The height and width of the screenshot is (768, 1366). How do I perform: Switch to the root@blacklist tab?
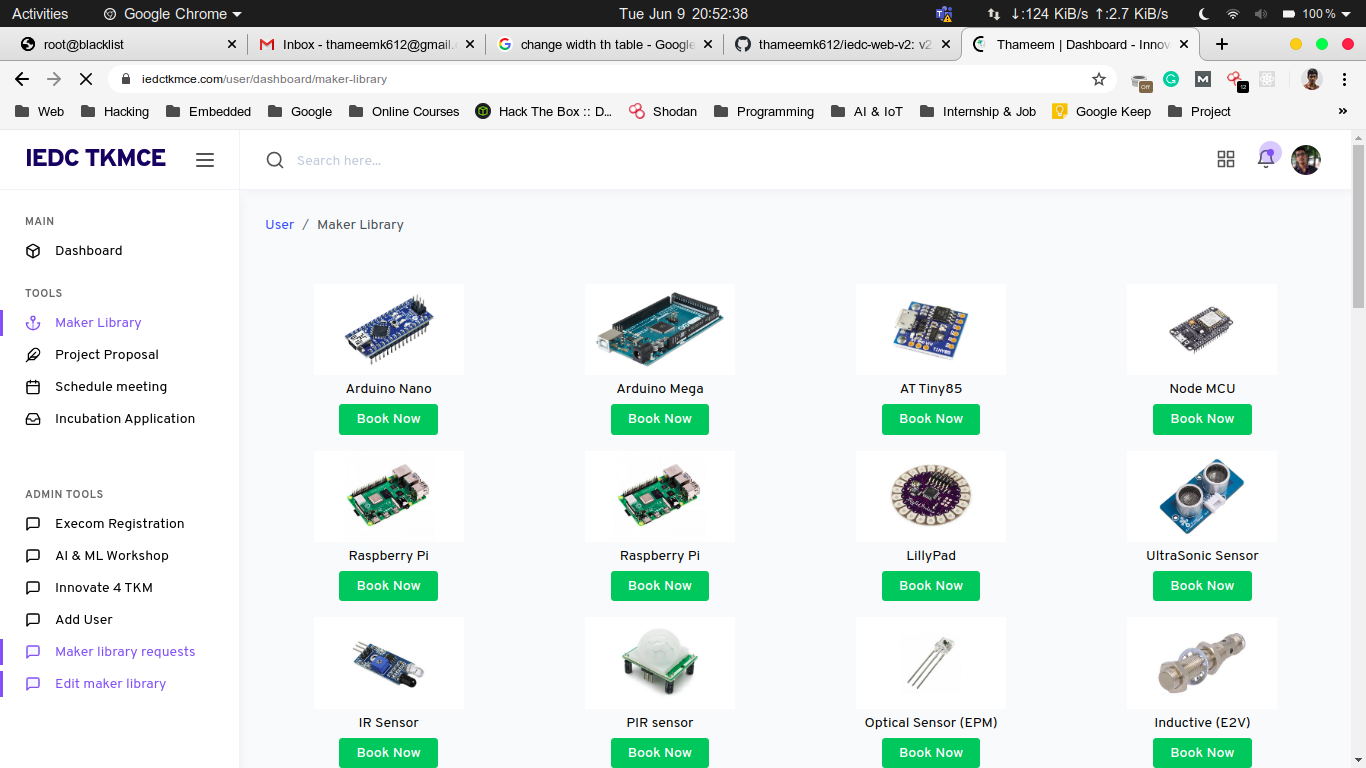coord(128,44)
